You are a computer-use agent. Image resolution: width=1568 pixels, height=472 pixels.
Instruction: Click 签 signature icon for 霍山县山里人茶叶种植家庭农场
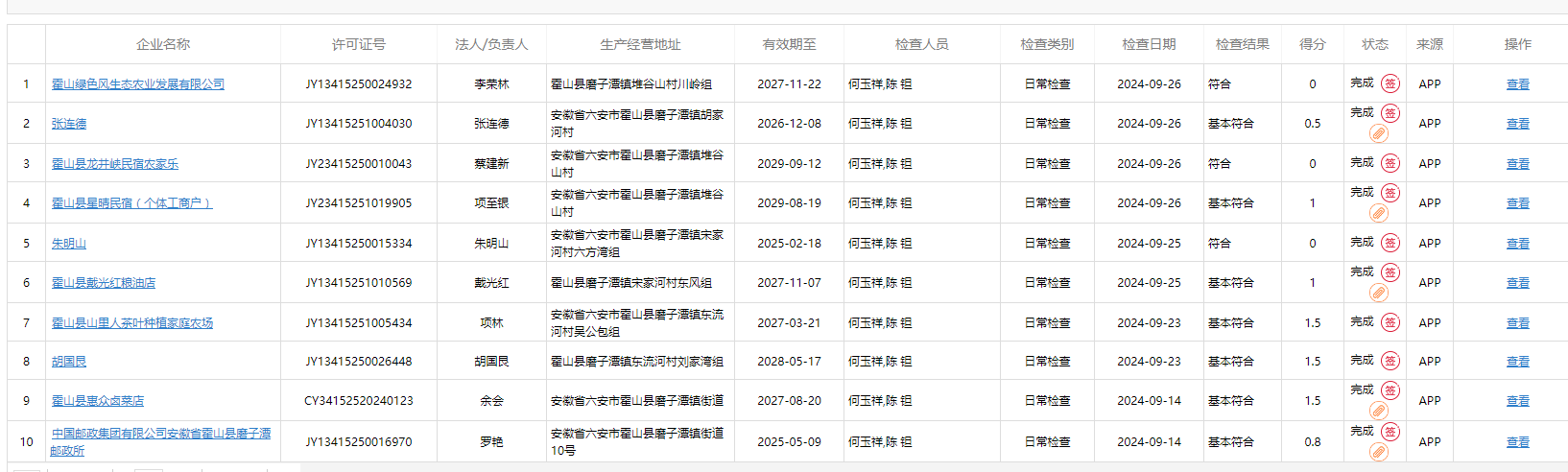1390,322
